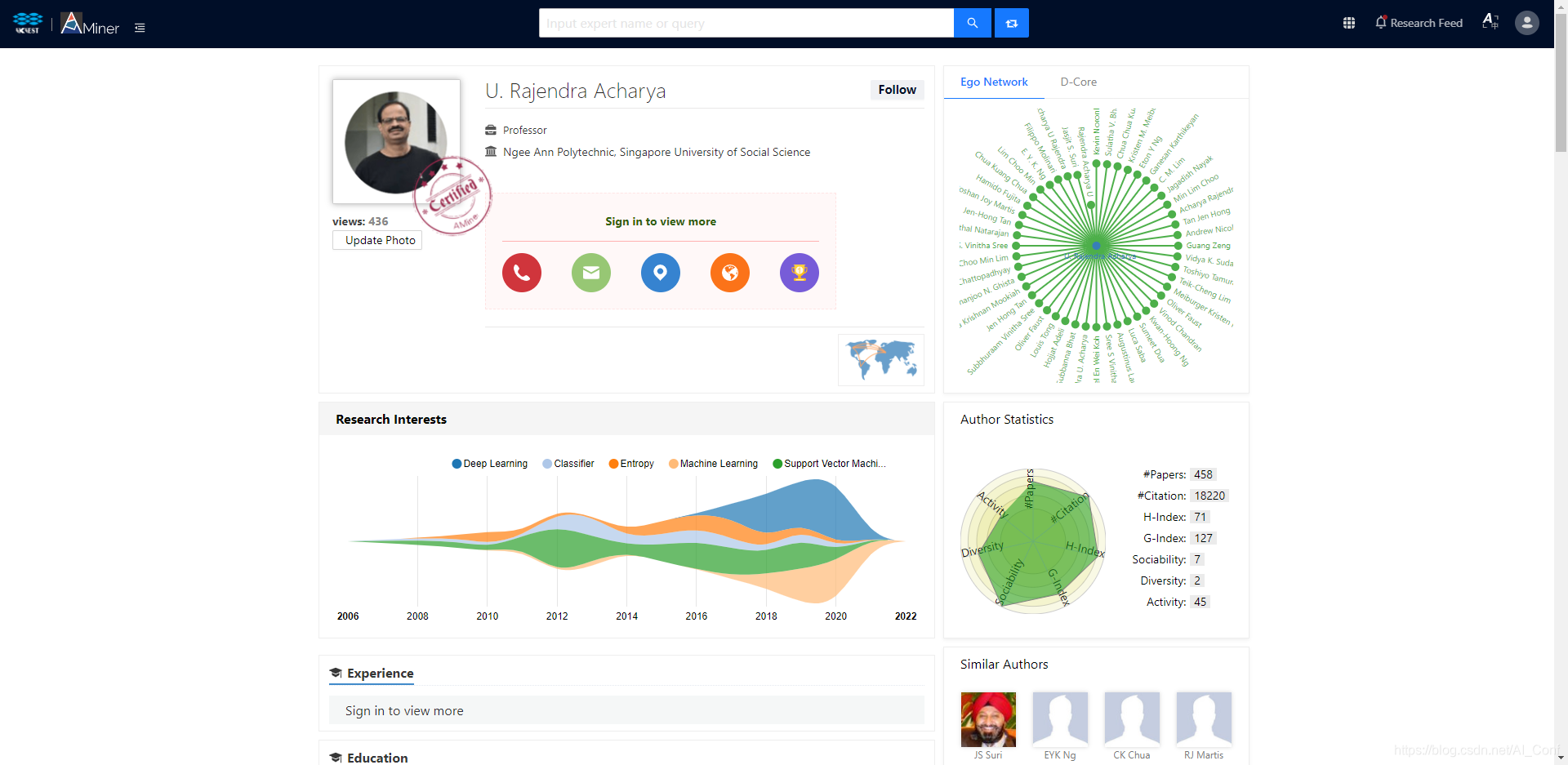Toggle the Entropy legend swatch
The image size is (1568, 765).
pos(613,464)
